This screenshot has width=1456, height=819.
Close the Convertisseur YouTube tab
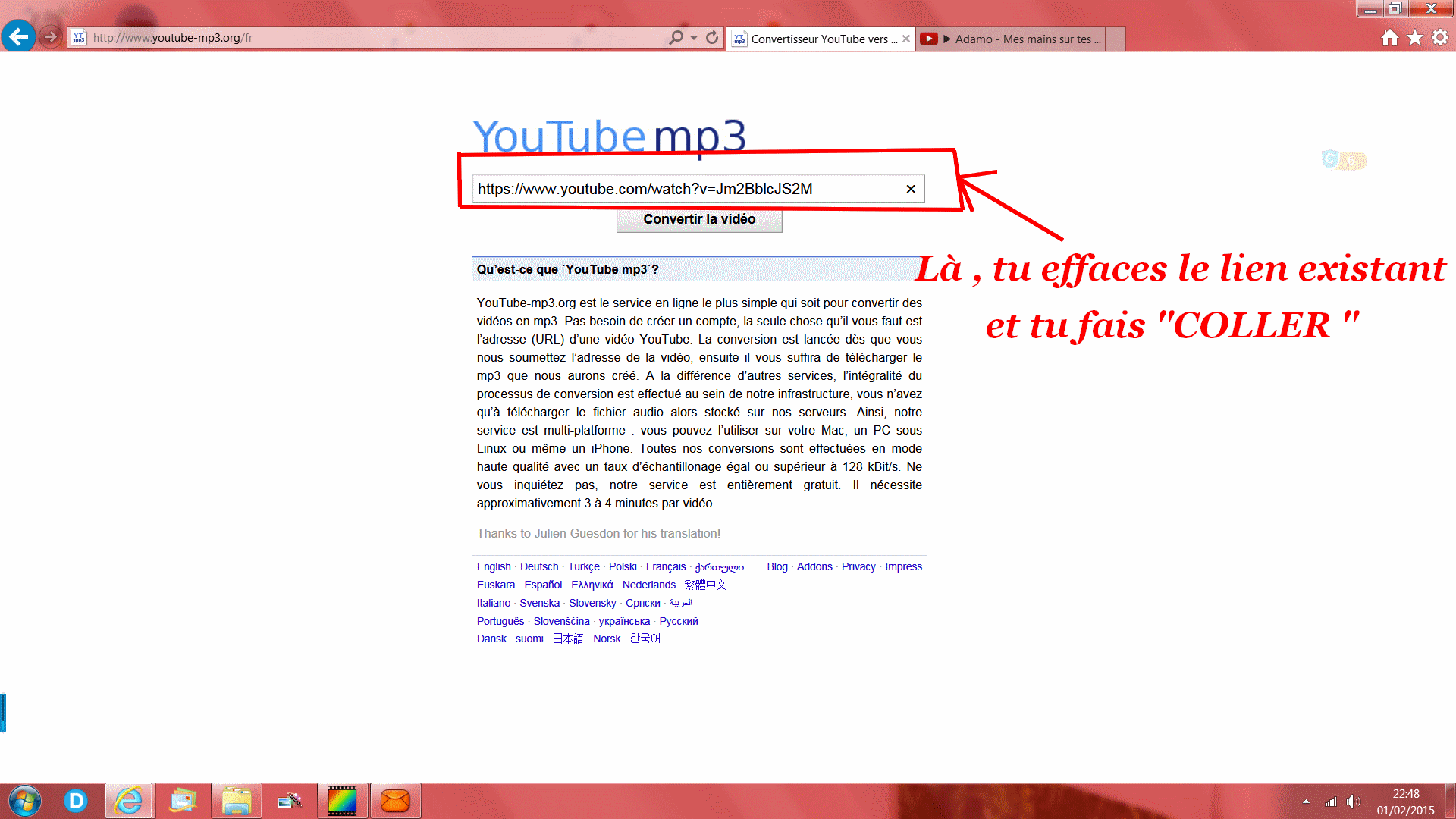click(x=906, y=39)
